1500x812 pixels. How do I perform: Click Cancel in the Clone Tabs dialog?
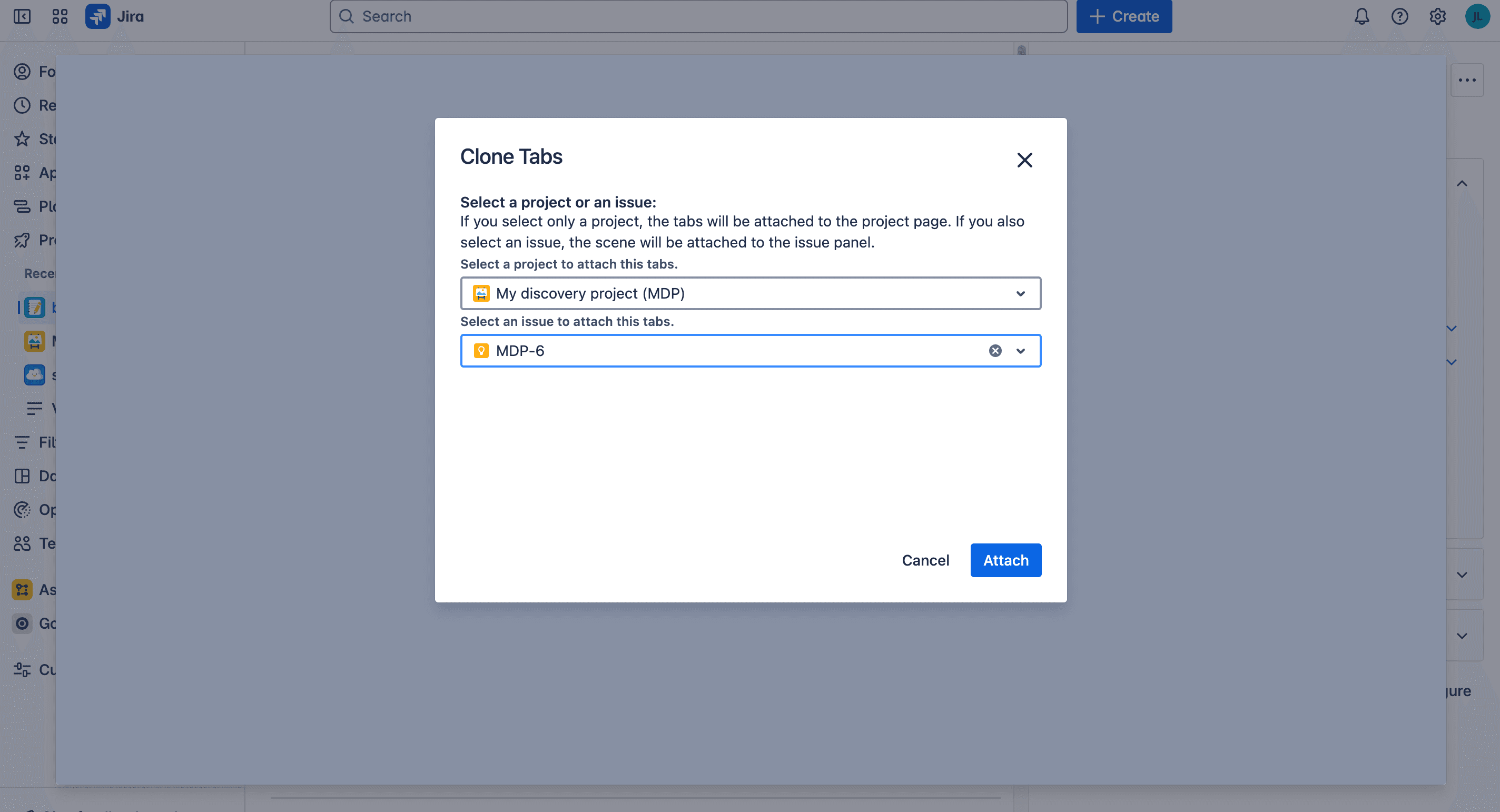925,560
